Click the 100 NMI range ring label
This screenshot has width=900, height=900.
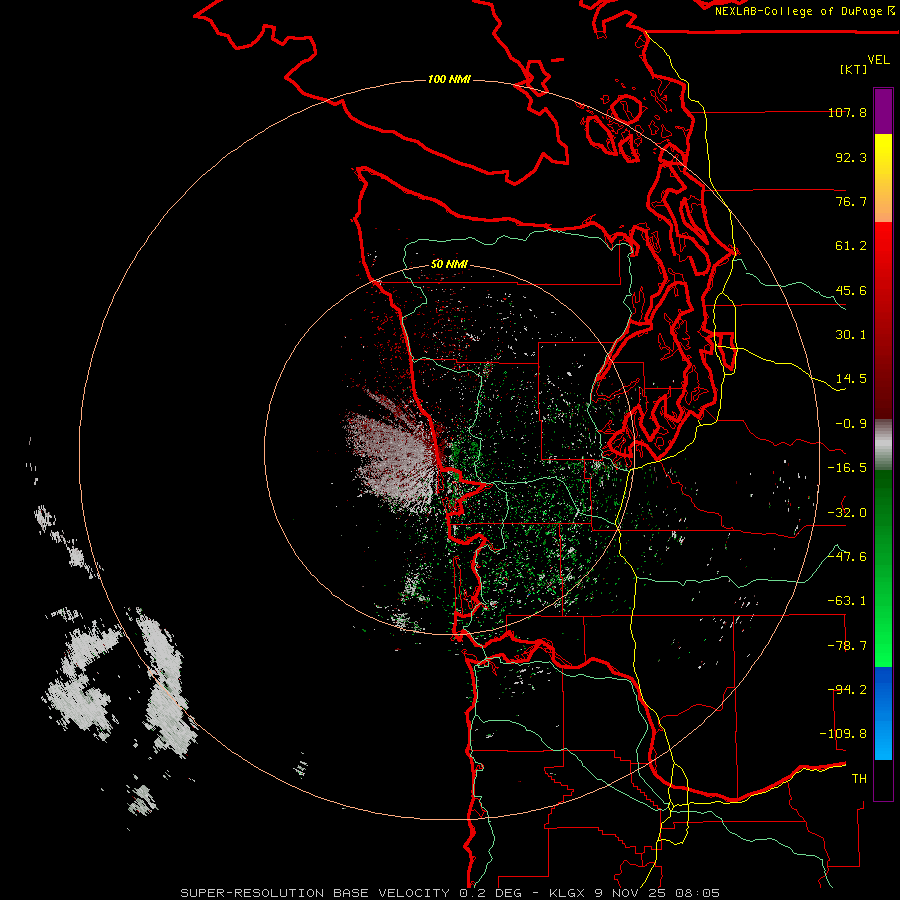[x=449, y=79]
